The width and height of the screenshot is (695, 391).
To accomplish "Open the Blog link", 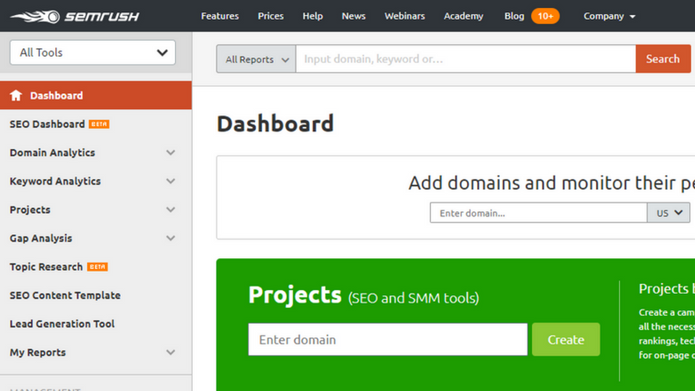I will [x=514, y=16].
